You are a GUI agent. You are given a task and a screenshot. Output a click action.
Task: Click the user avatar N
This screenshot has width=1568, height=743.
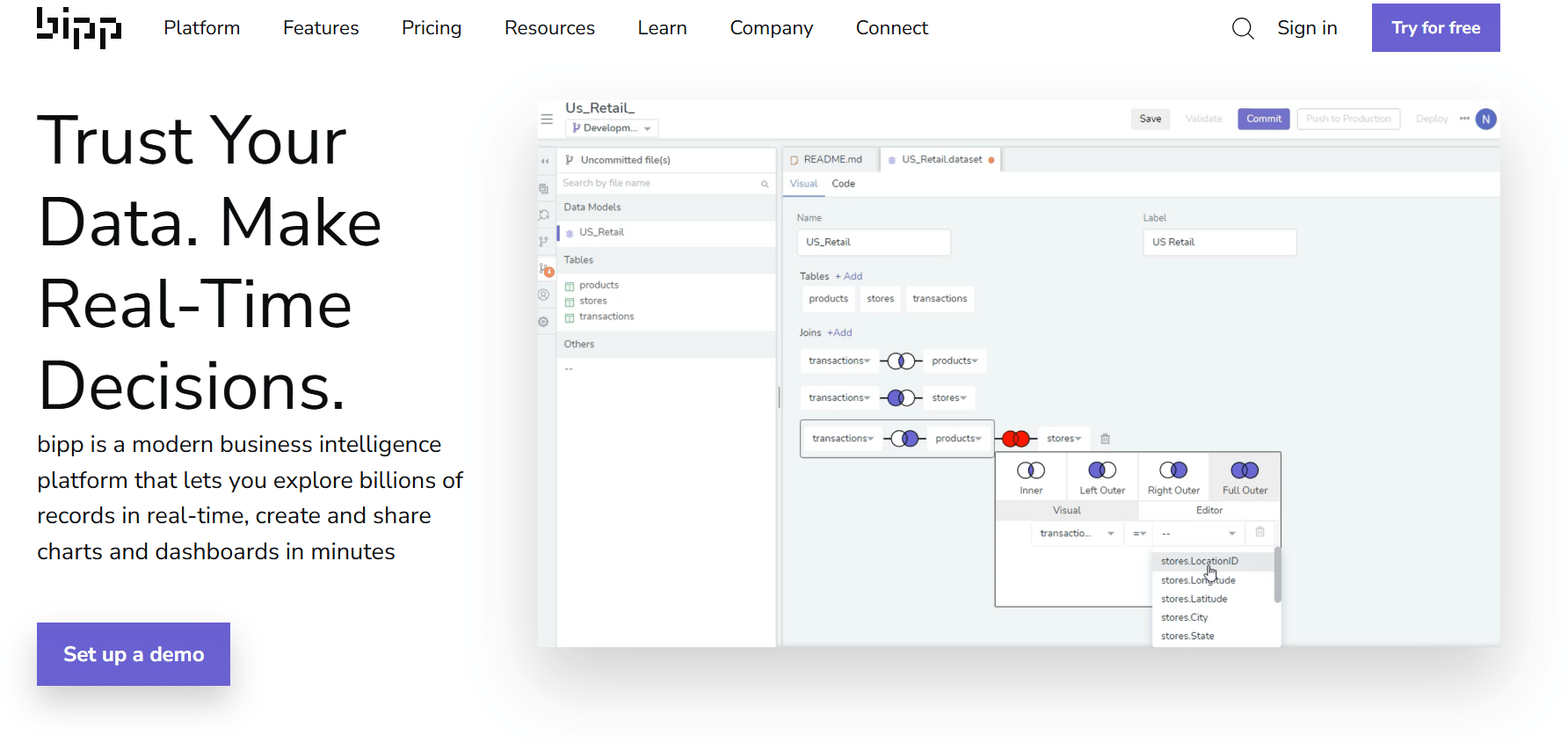pyautogui.click(x=1486, y=119)
